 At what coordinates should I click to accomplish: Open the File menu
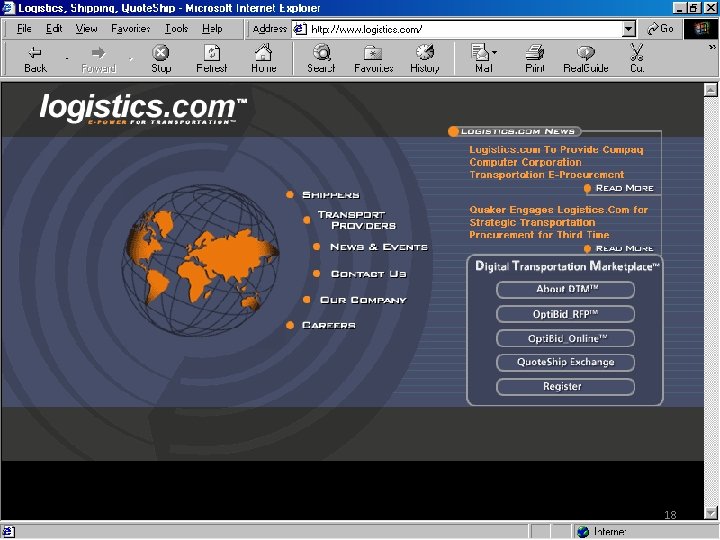pos(24,29)
